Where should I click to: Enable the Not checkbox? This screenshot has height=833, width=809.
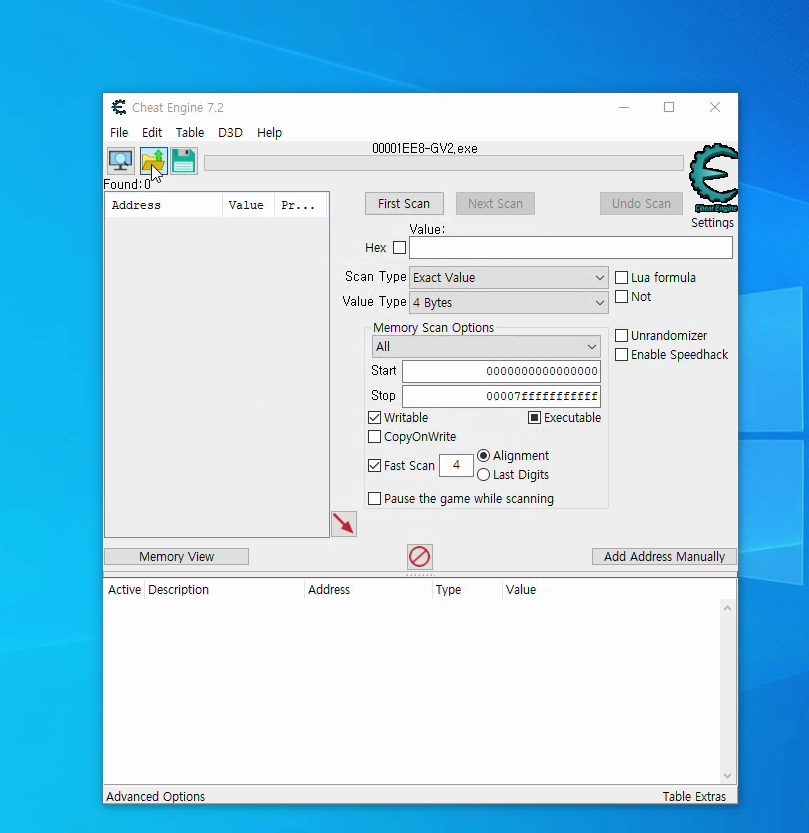(x=621, y=296)
